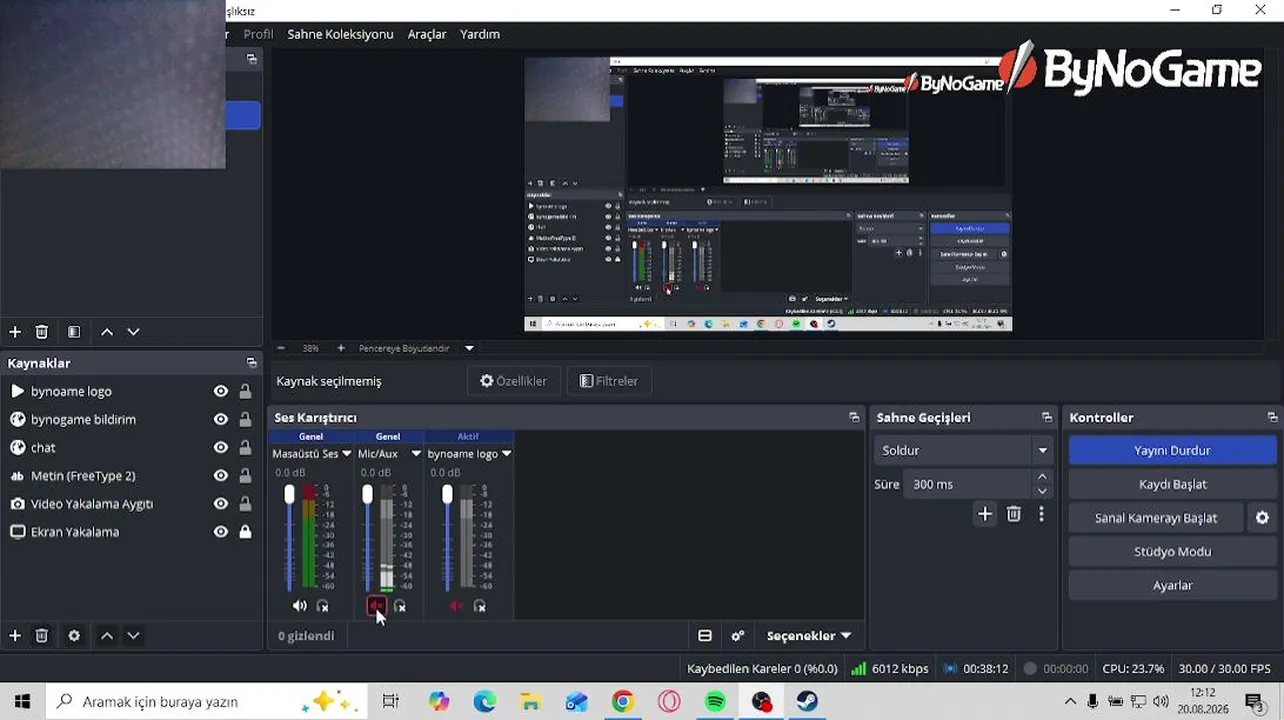1284x720 pixels.
Task: Unmute the bynoame logo audio channel
Action: coord(457,606)
